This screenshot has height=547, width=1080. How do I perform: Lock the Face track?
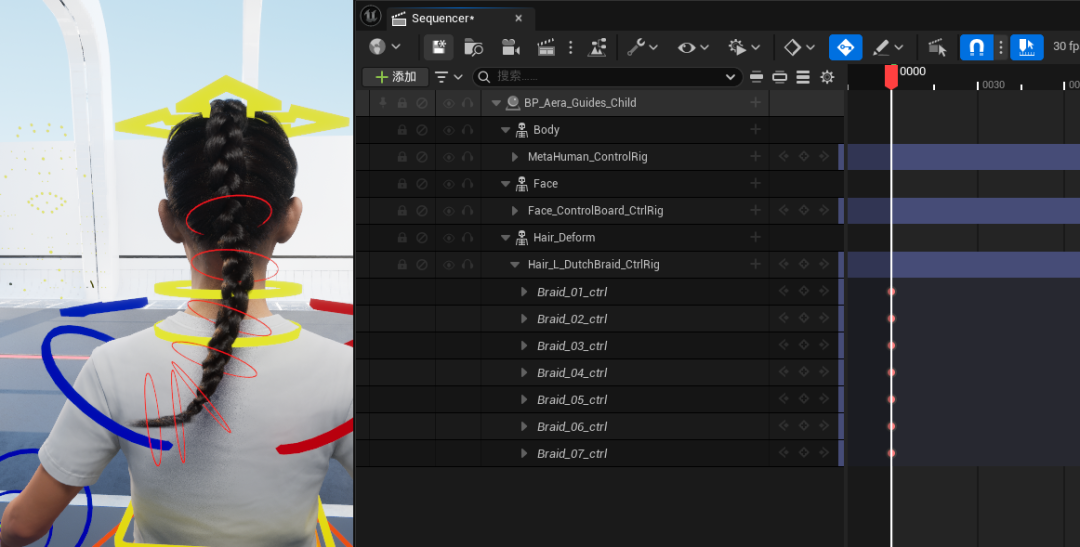tap(402, 184)
